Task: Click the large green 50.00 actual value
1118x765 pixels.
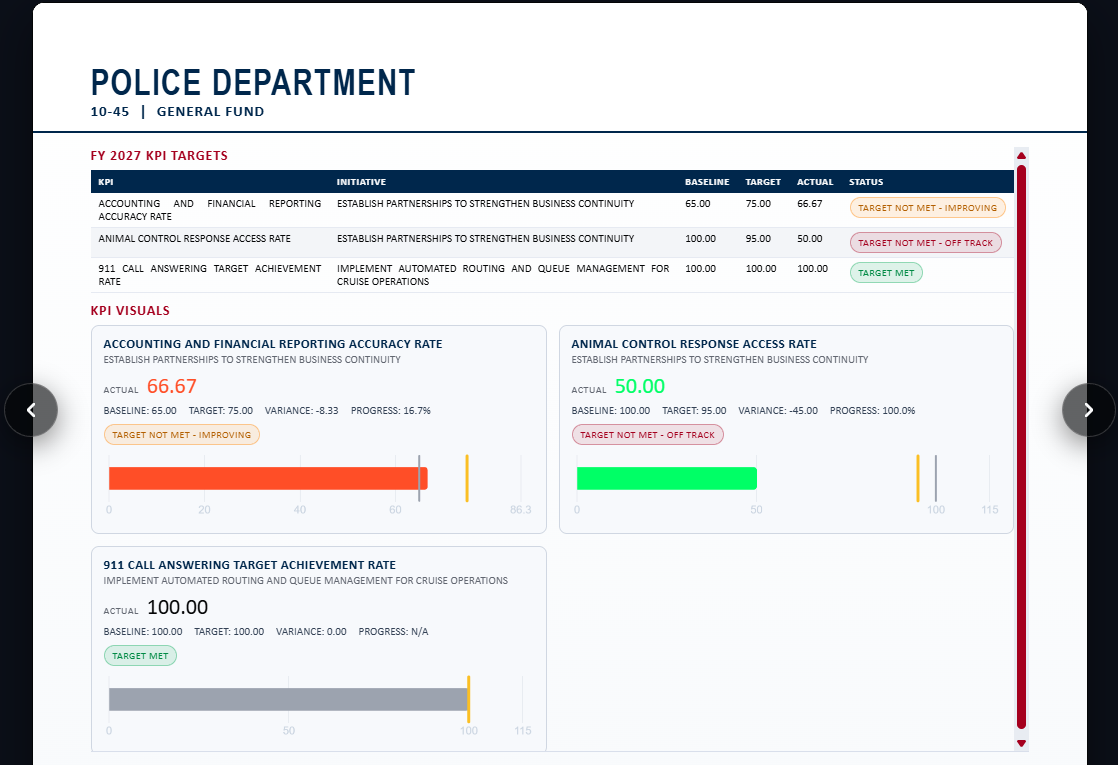Action: pyautogui.click(x=640, y=386)
